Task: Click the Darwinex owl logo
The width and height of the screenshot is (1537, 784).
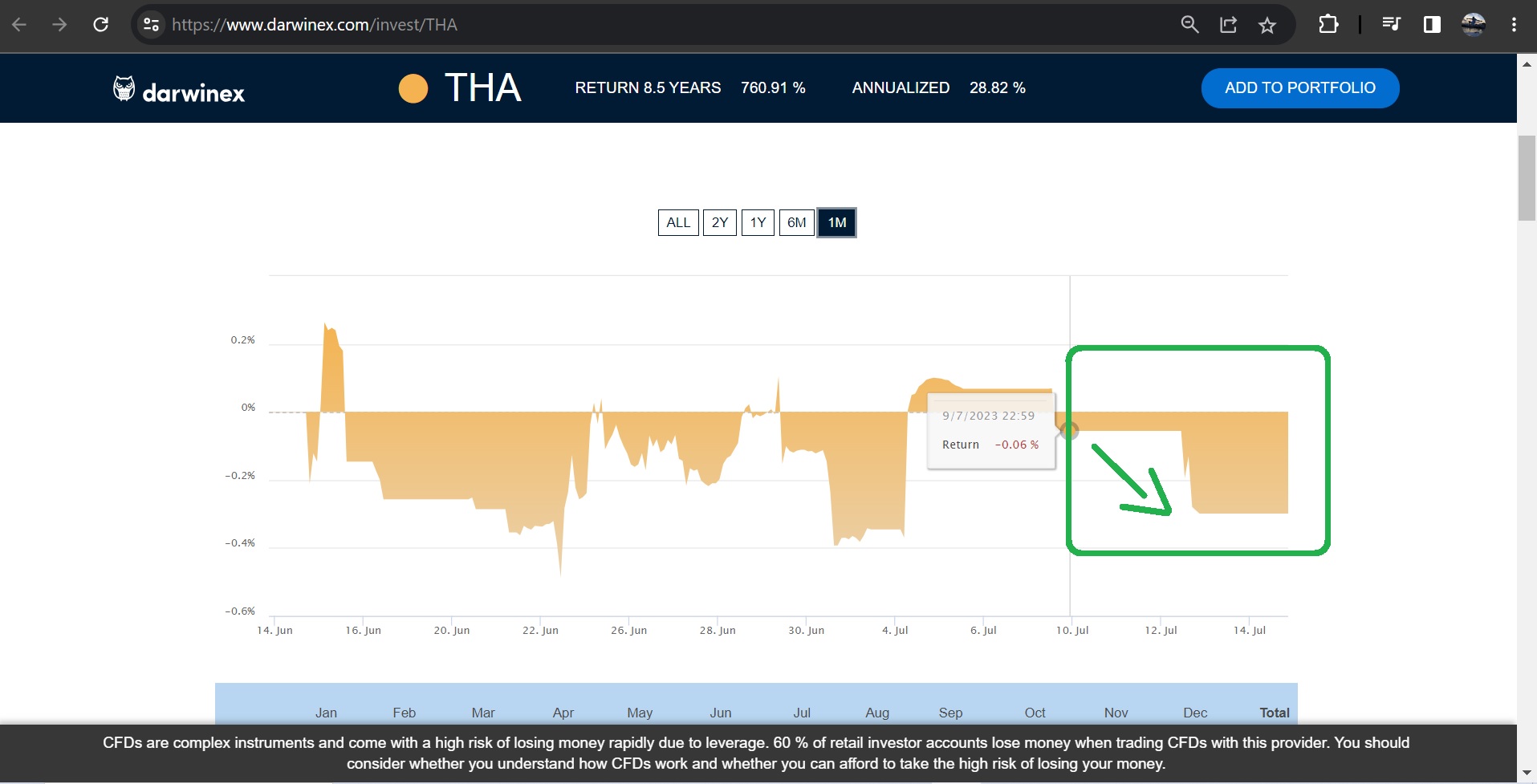Action: 124,88
